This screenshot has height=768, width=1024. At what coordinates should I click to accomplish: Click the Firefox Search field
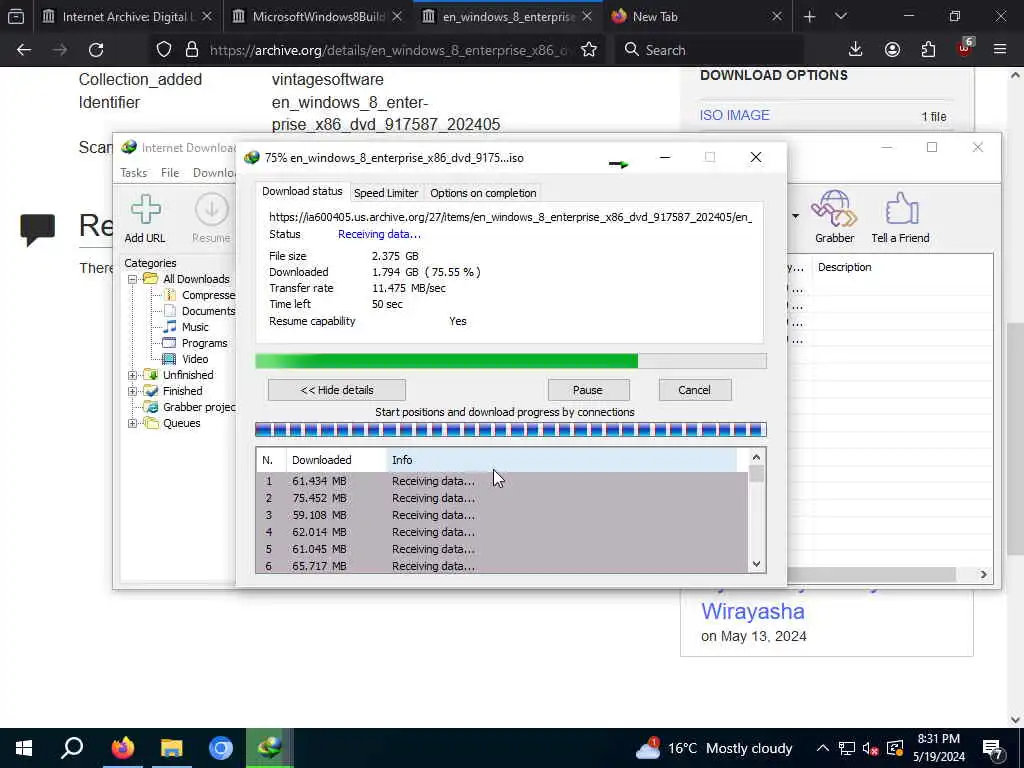[709, 50]
